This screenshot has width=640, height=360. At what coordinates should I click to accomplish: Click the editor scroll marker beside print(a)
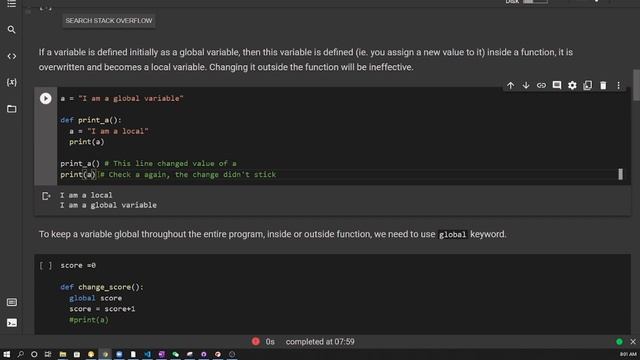[x=620, y=174]
